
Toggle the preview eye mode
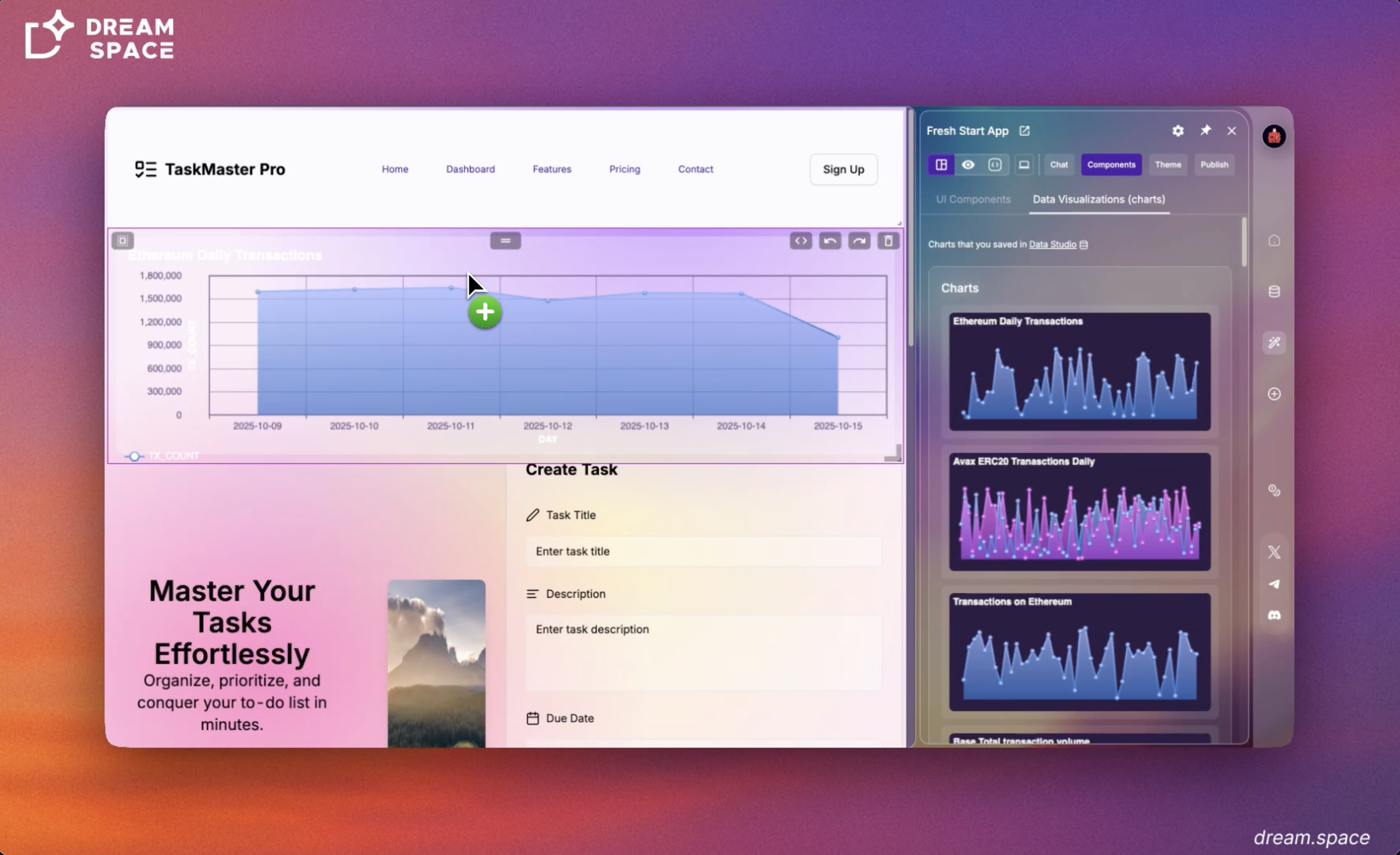tap(967, 165)
